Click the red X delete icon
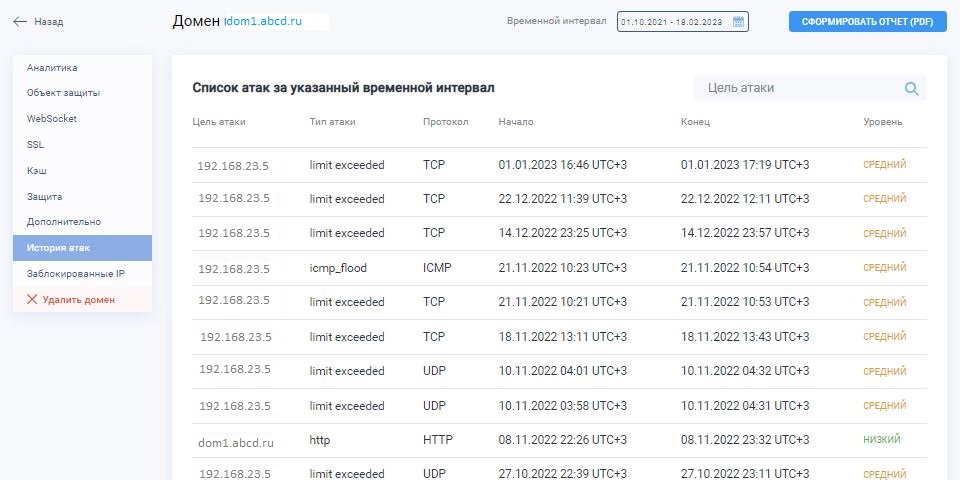 click(32, 299)
